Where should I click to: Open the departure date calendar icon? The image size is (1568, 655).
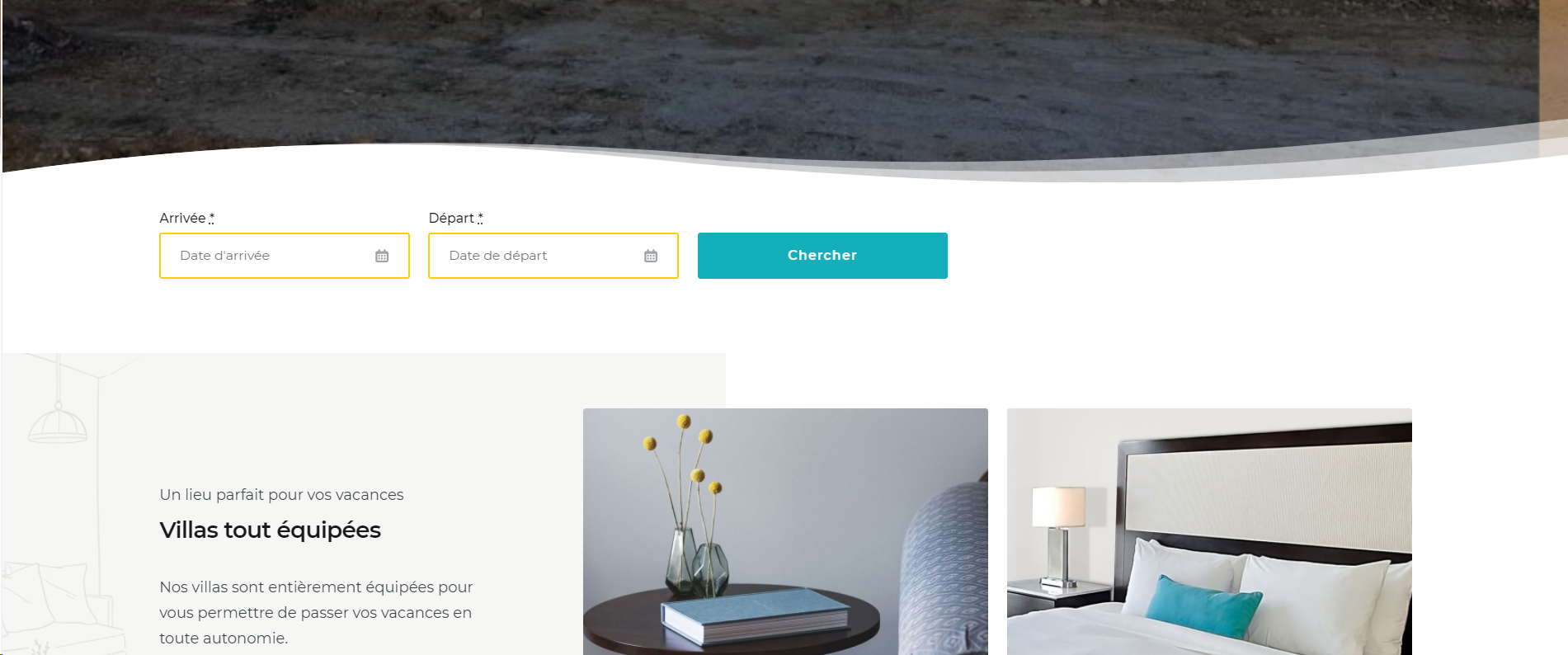(651, 256)
